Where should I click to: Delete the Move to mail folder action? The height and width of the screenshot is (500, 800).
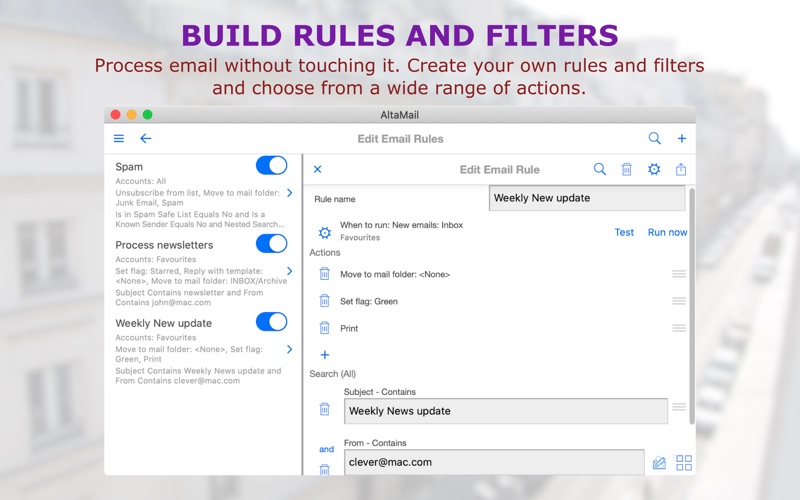(324, 274)
